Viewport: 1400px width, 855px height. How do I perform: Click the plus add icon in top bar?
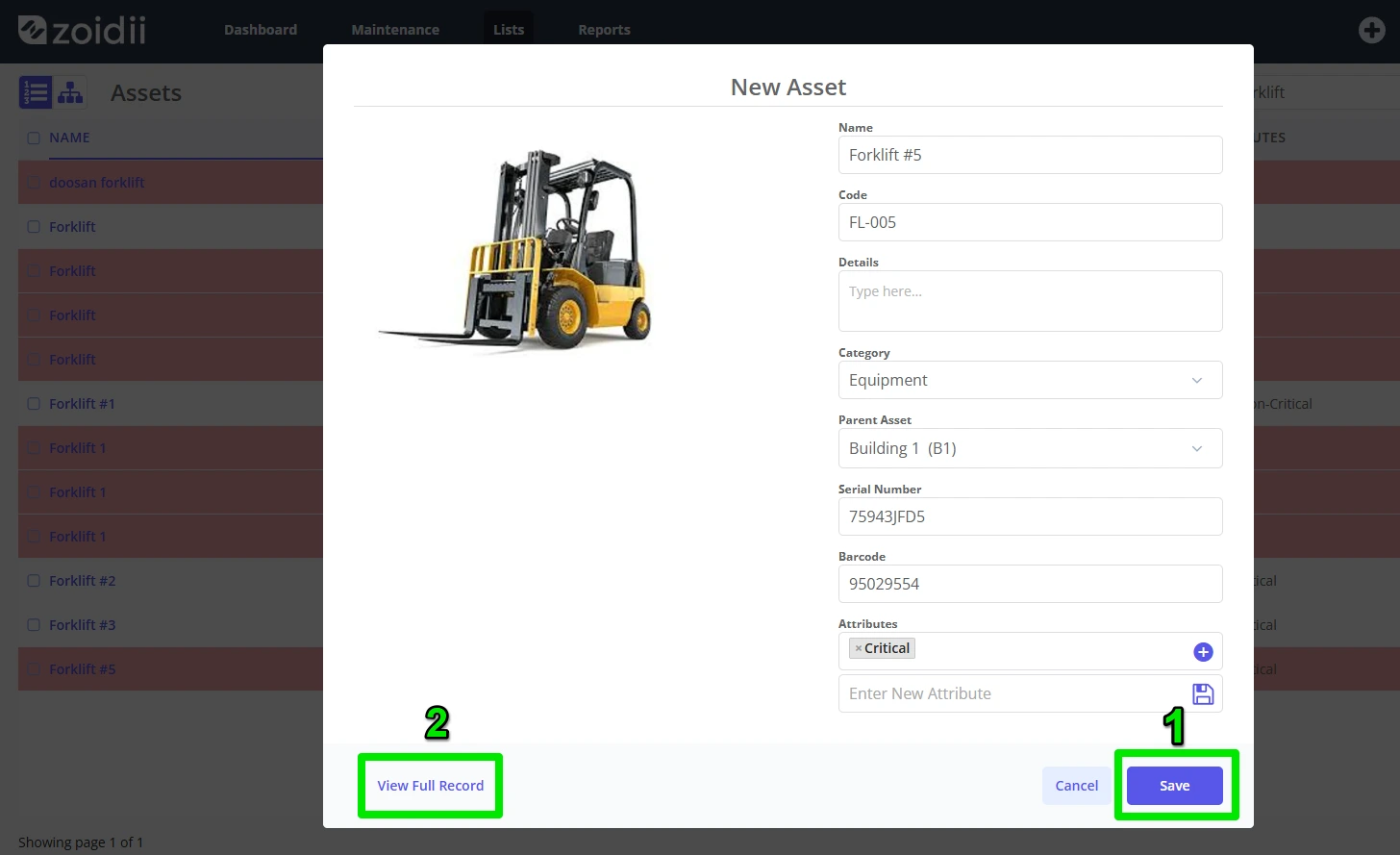1372,30
